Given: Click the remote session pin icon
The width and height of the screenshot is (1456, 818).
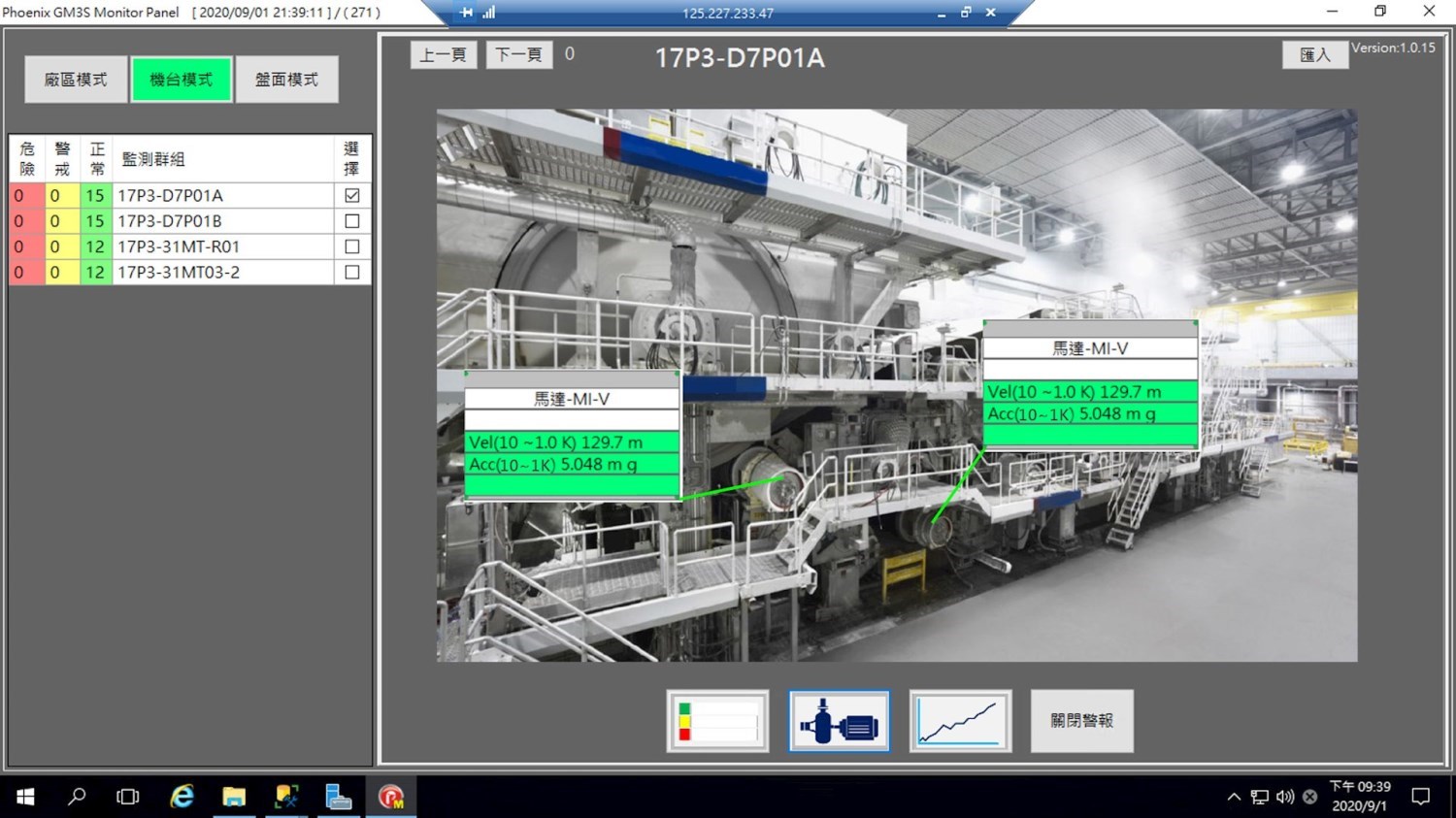Looking at the screenshot, I should click(x=467, y=13).
